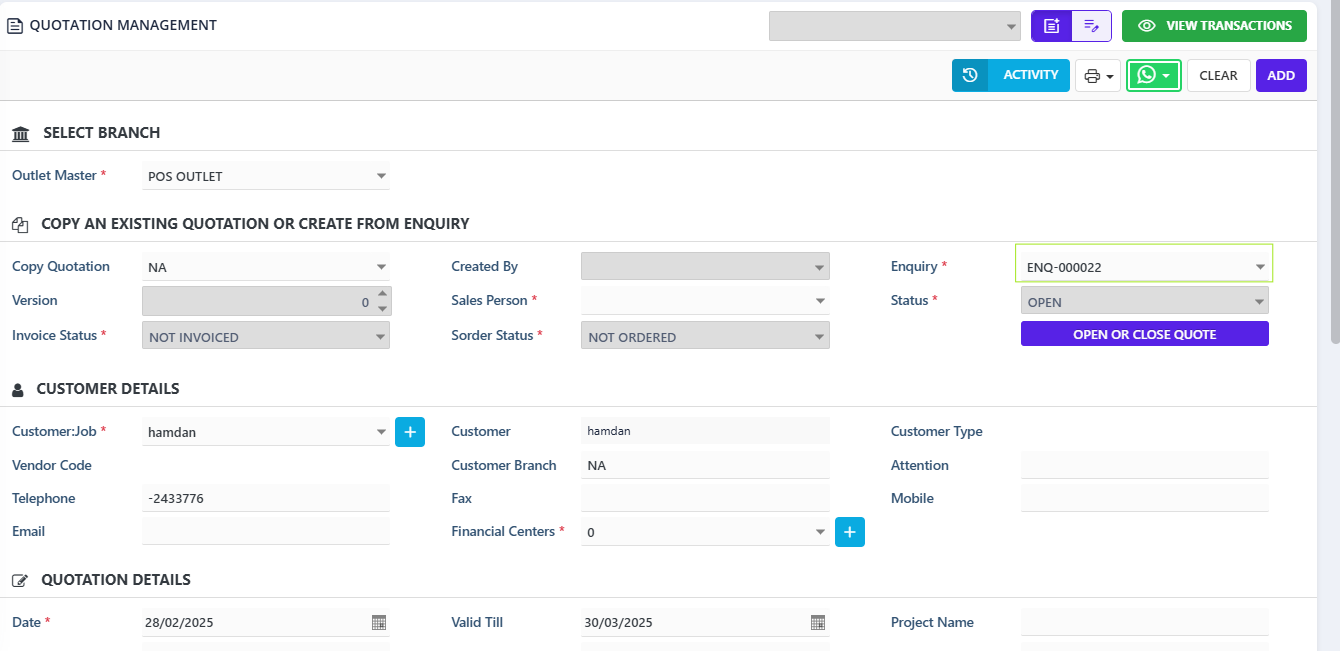The height and width of the screenshot is (651, 1340).
Task: Open the WhatsApp share dropdown
Action: pyautogui.click(x=1154, y=75)
